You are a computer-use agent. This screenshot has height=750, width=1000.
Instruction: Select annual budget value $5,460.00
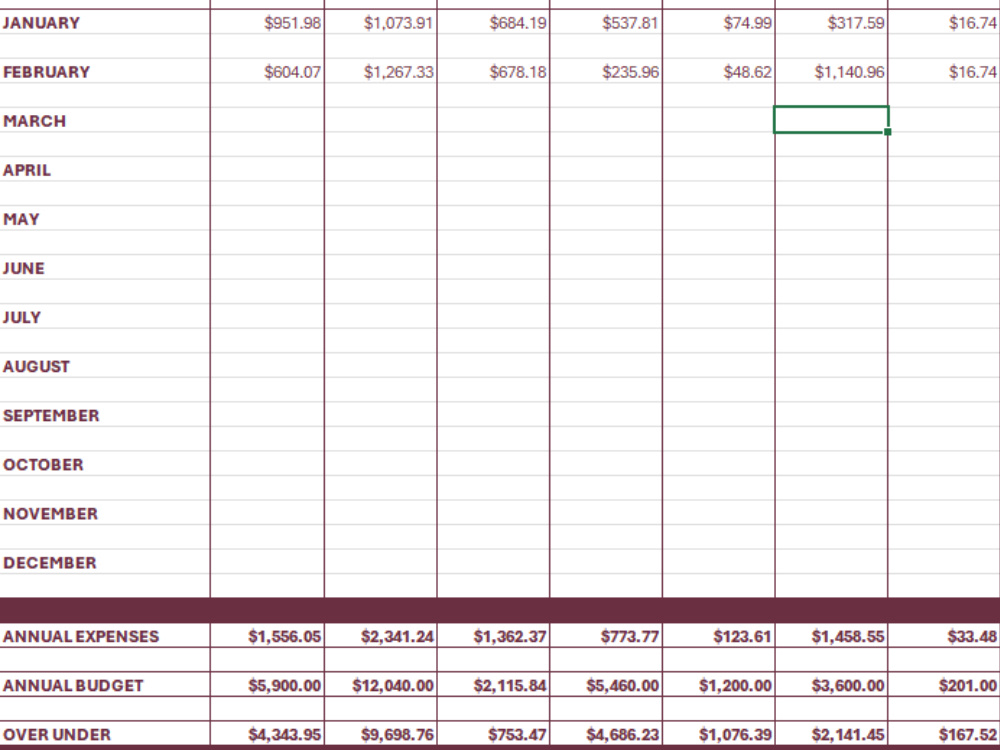point(607,686)
